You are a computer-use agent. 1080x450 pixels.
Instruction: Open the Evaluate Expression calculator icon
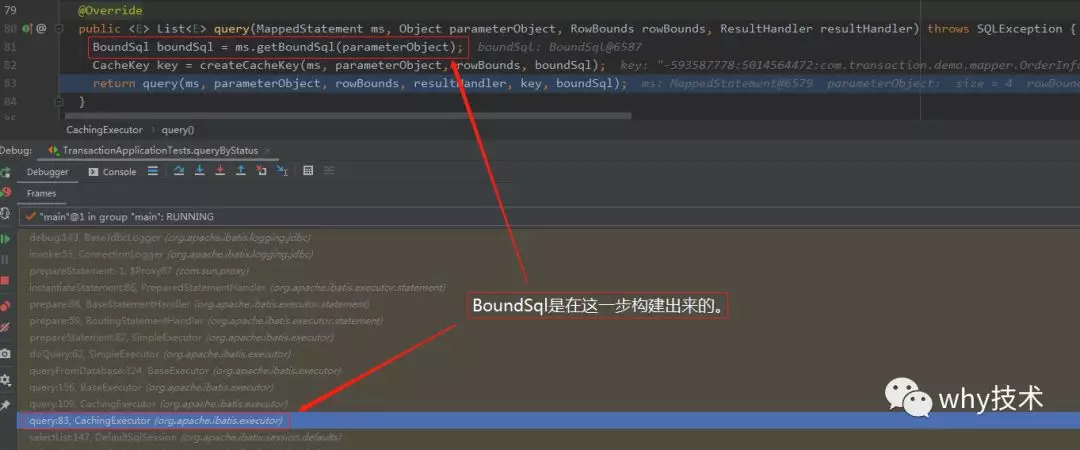308,171
